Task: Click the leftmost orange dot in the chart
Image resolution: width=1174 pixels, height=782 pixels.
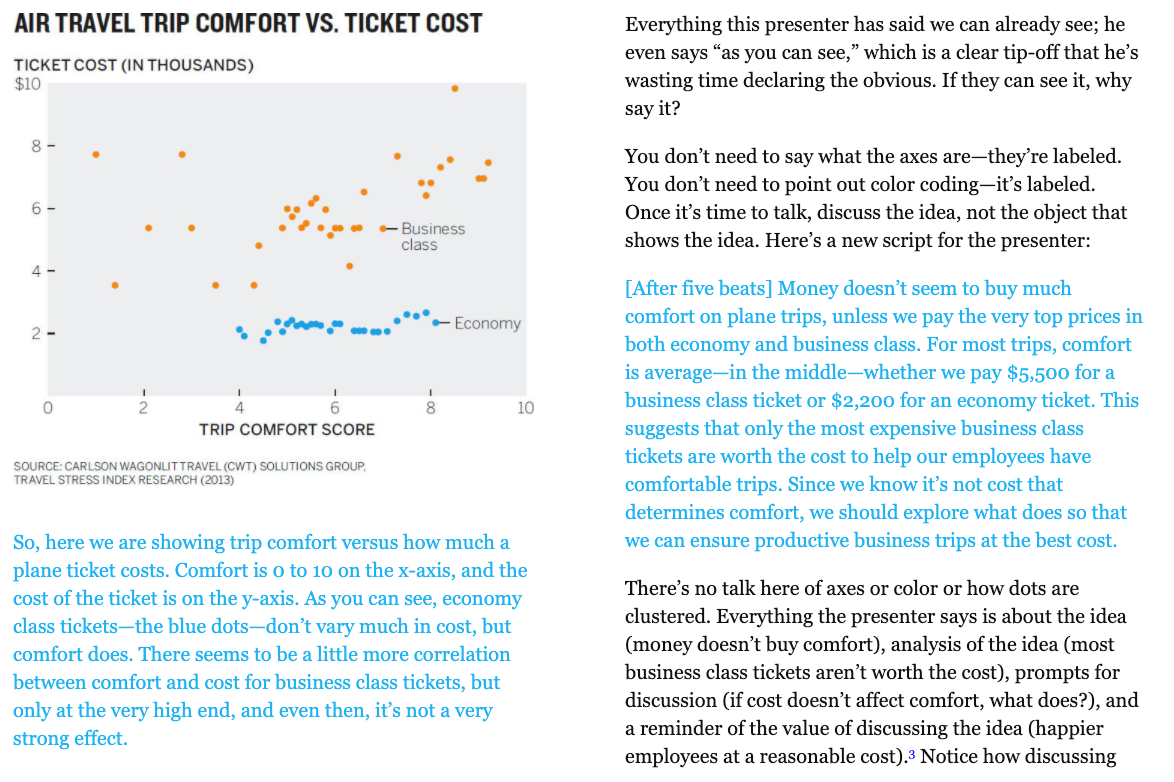Action: coord(96,154)
